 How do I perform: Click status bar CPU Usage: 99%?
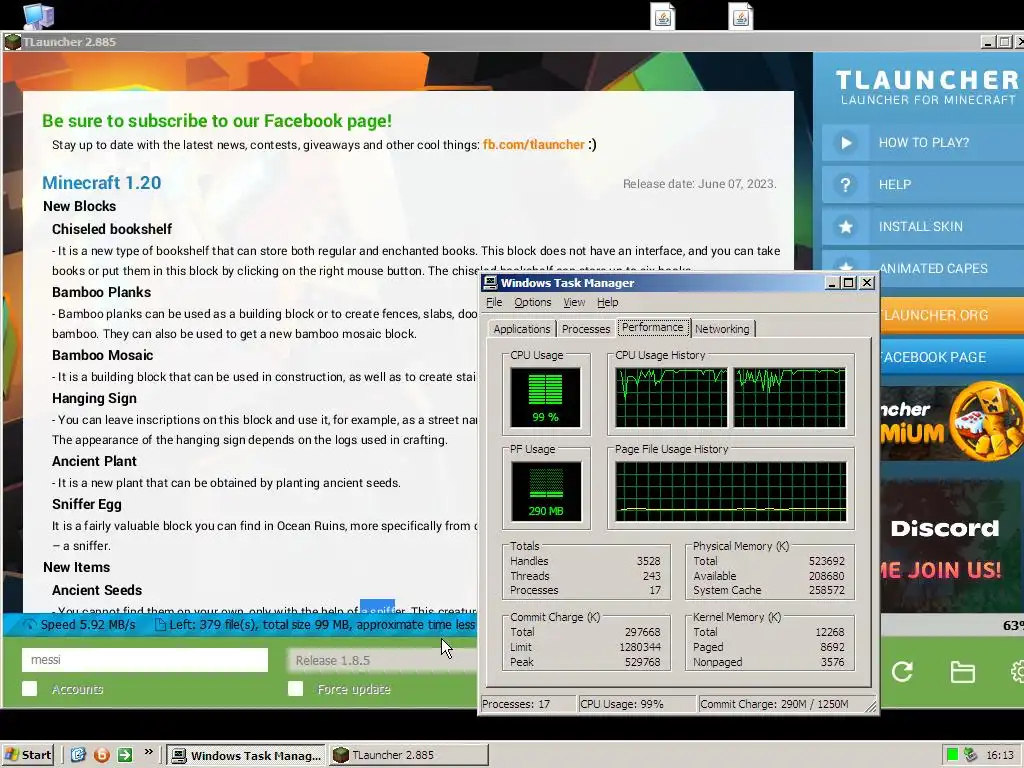(637, 704)
